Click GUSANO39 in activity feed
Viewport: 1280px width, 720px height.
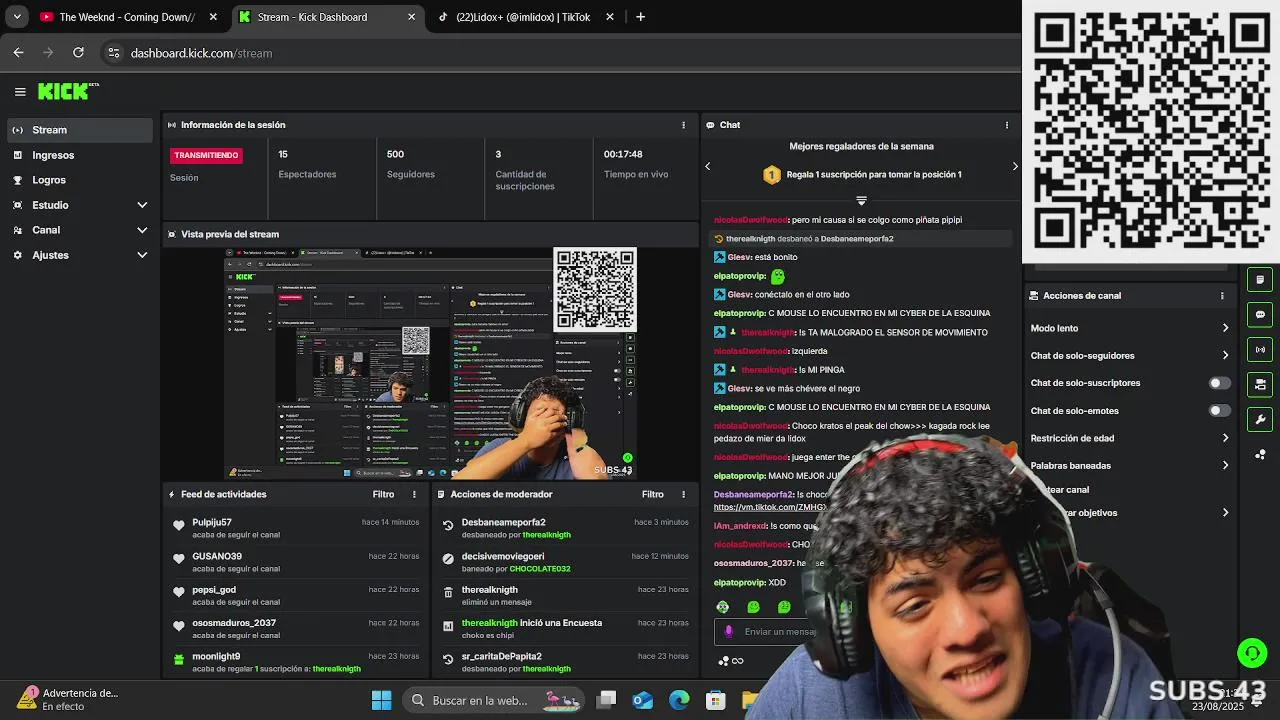(217, 556)
